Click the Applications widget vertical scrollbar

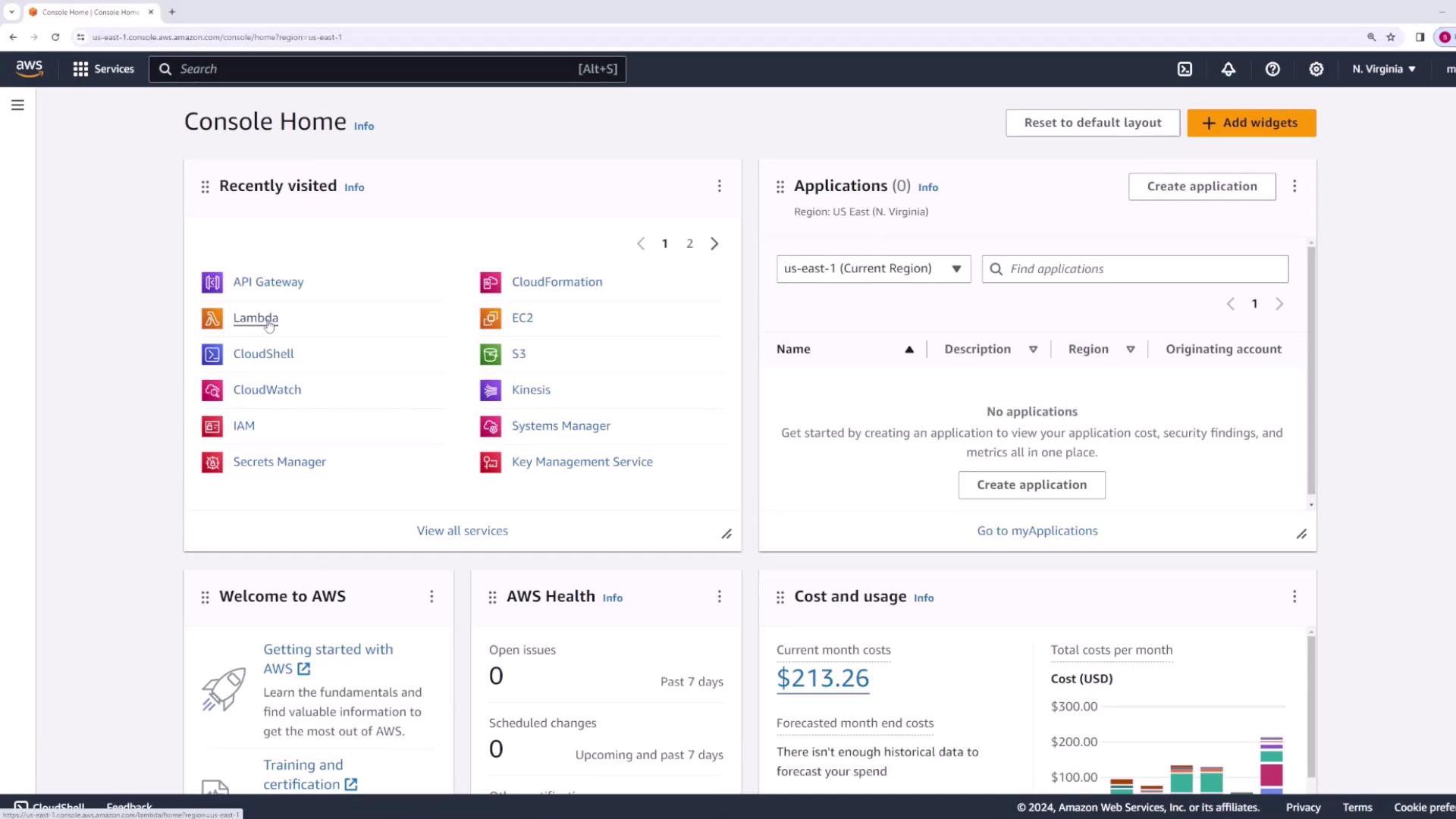coord(1311,372)
